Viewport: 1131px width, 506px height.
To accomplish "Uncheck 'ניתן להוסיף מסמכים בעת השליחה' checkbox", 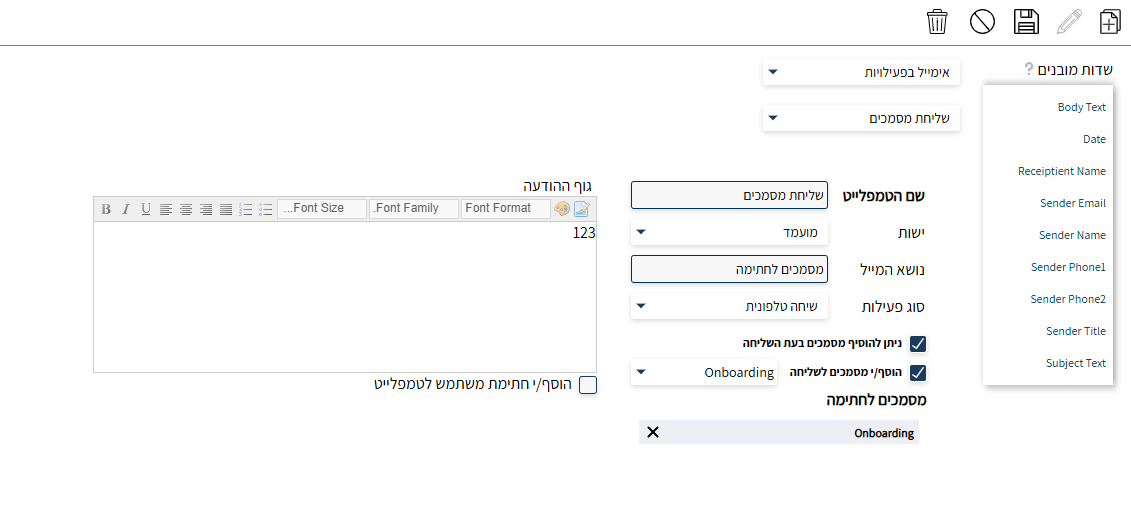I will 918,344.
